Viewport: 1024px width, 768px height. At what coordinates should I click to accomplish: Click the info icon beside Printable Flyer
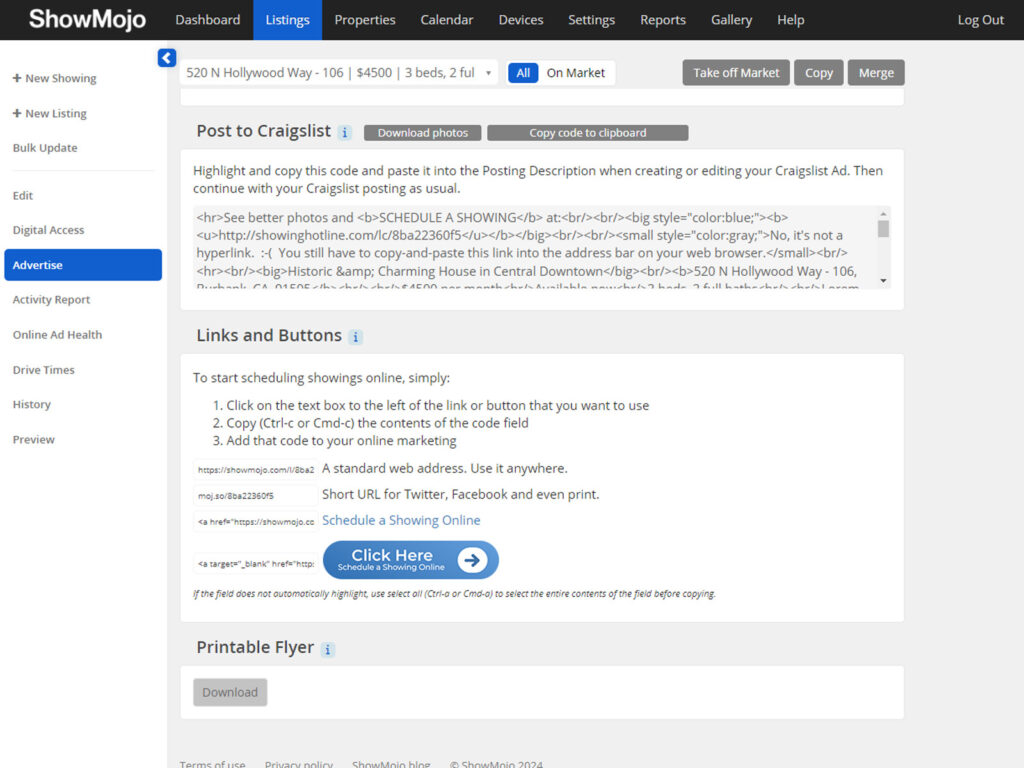pos(328,649)
